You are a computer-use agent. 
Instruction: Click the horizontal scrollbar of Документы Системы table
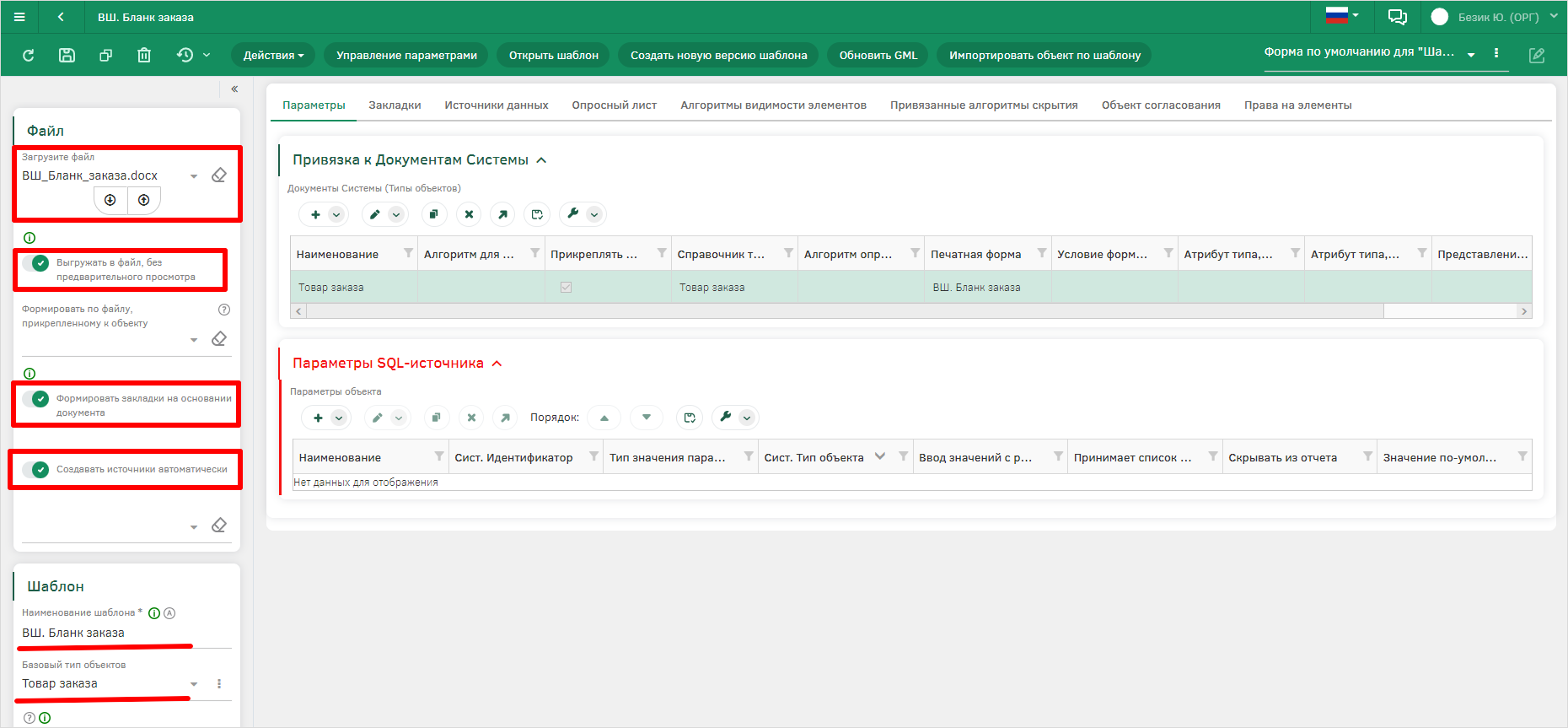pyautogui.click(x=846, y=311)
